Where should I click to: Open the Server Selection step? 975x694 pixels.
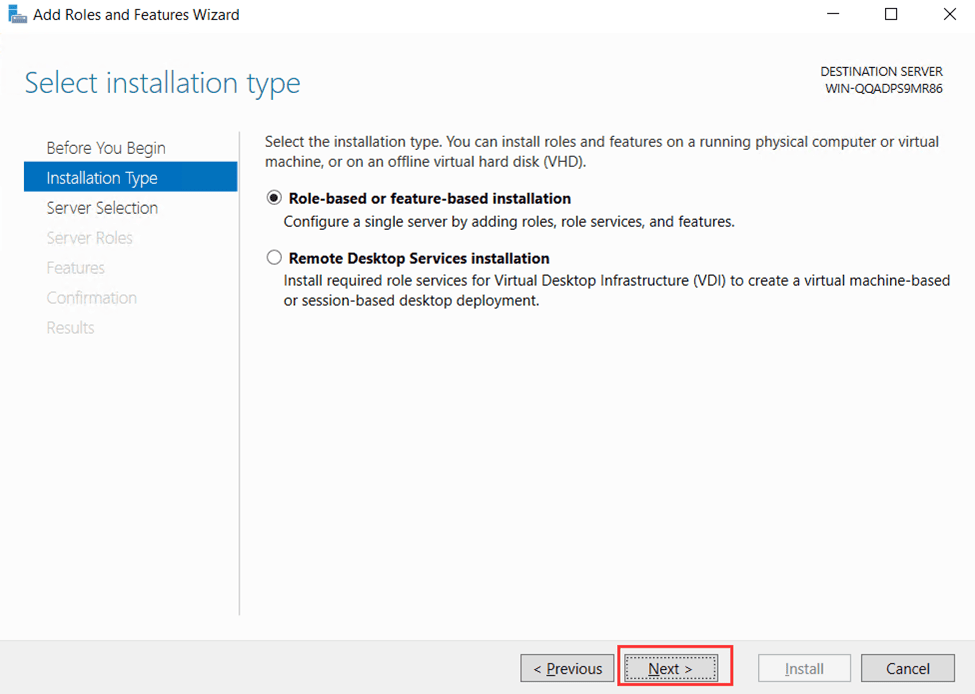(x=102, y=207)
